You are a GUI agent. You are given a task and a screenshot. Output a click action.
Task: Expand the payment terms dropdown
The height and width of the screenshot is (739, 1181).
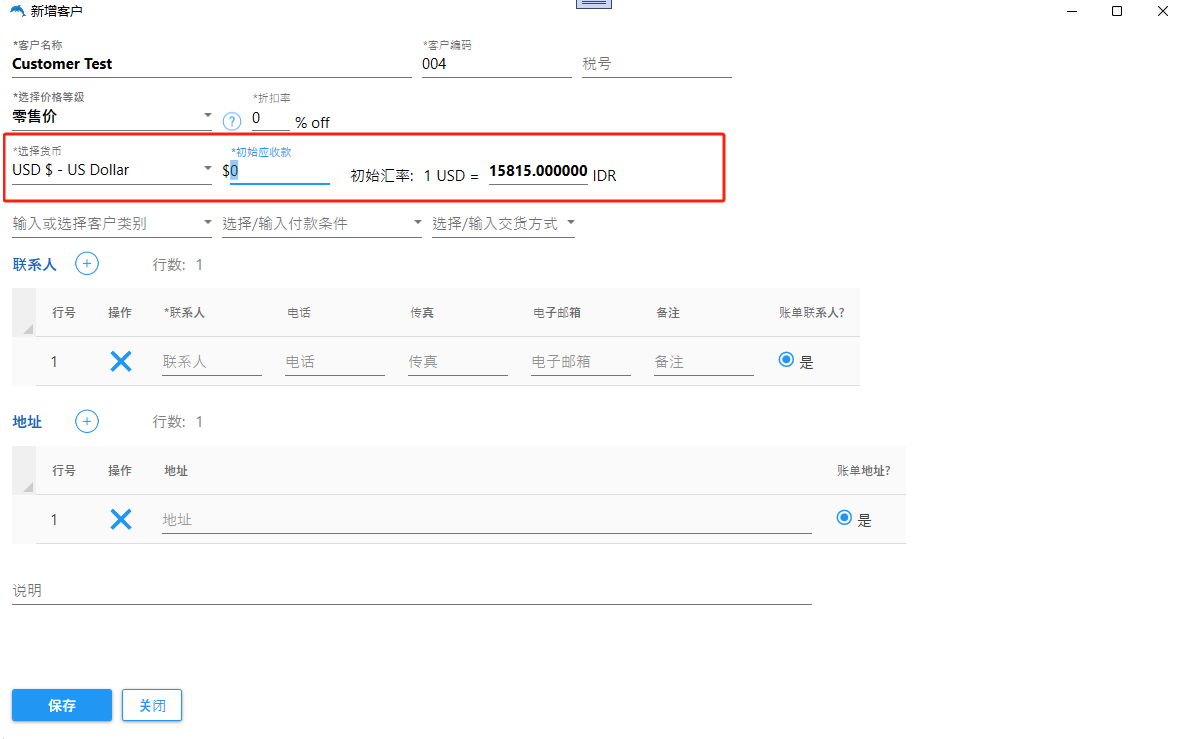[x=417, y=223]
